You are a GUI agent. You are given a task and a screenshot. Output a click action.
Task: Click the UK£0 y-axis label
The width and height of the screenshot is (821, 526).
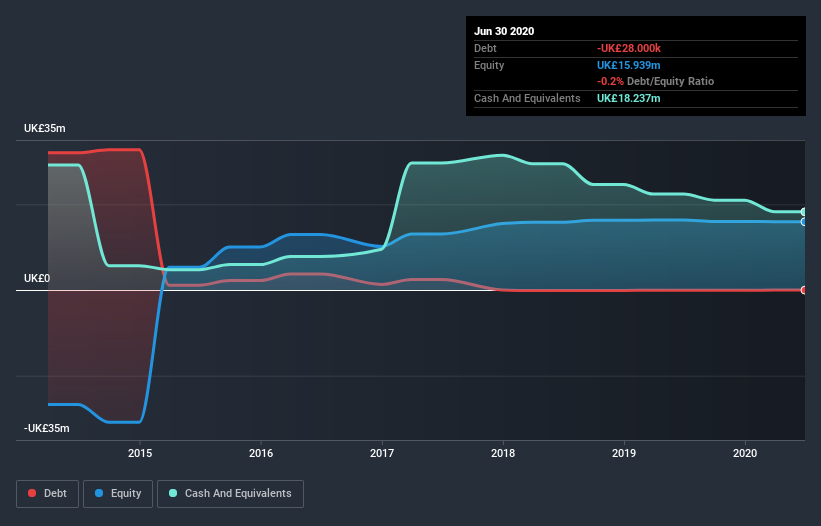tap(37, 278)
